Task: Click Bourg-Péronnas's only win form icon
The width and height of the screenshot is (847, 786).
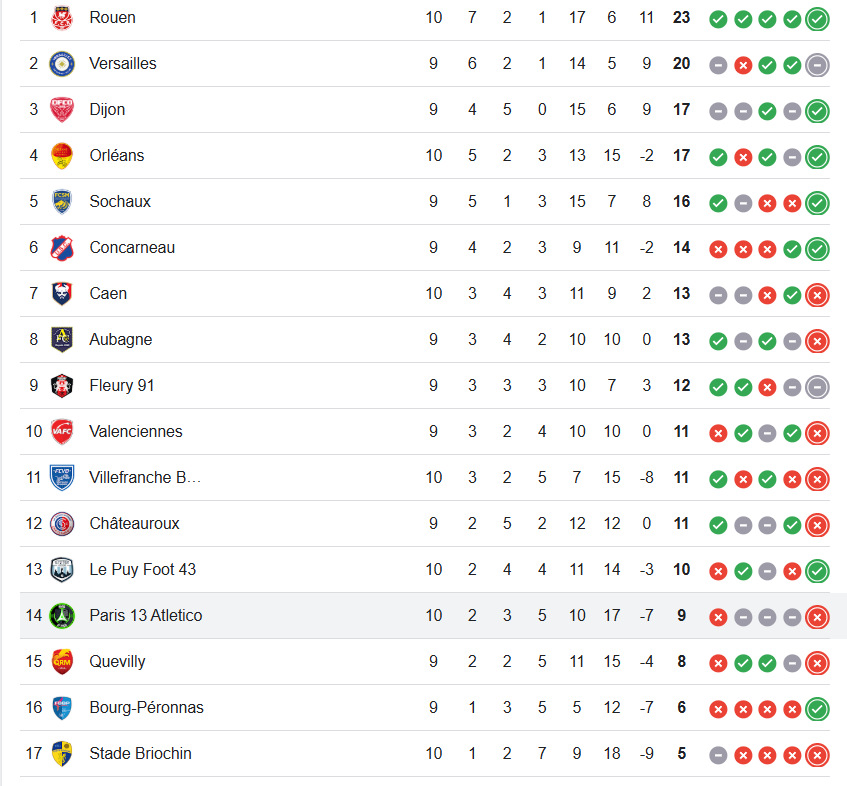Action: click(817, 709)
